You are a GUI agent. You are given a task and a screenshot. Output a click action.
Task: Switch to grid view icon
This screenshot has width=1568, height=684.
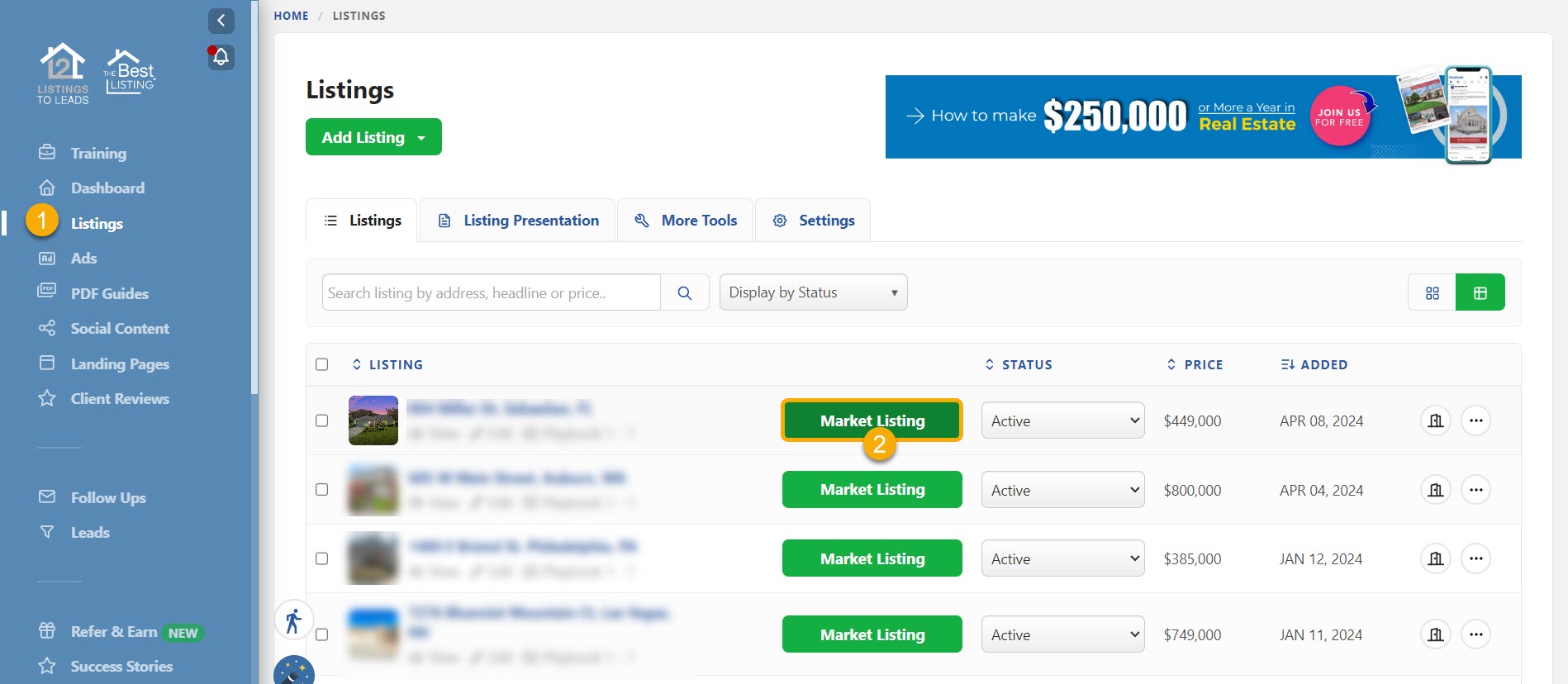tap(1433, 292)
